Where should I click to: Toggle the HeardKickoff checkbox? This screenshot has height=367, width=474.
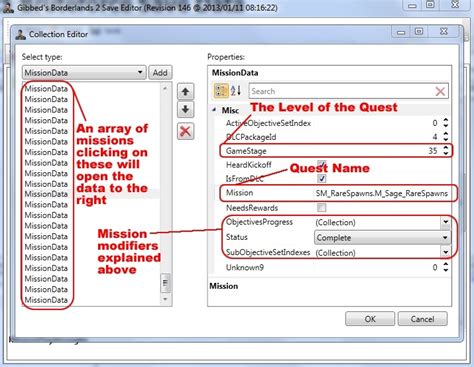tap(321, 164)
